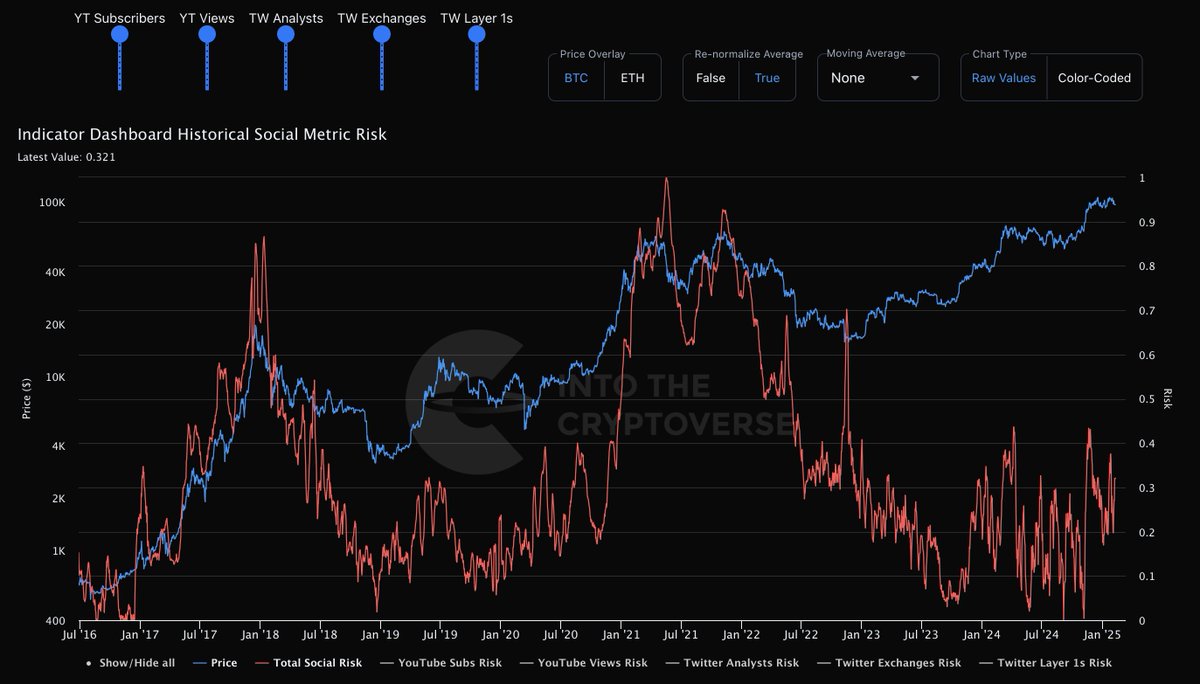Toggle the TW Exchanges pin icon
This screenshot has width=1200, height=684.
pos(380,33)
